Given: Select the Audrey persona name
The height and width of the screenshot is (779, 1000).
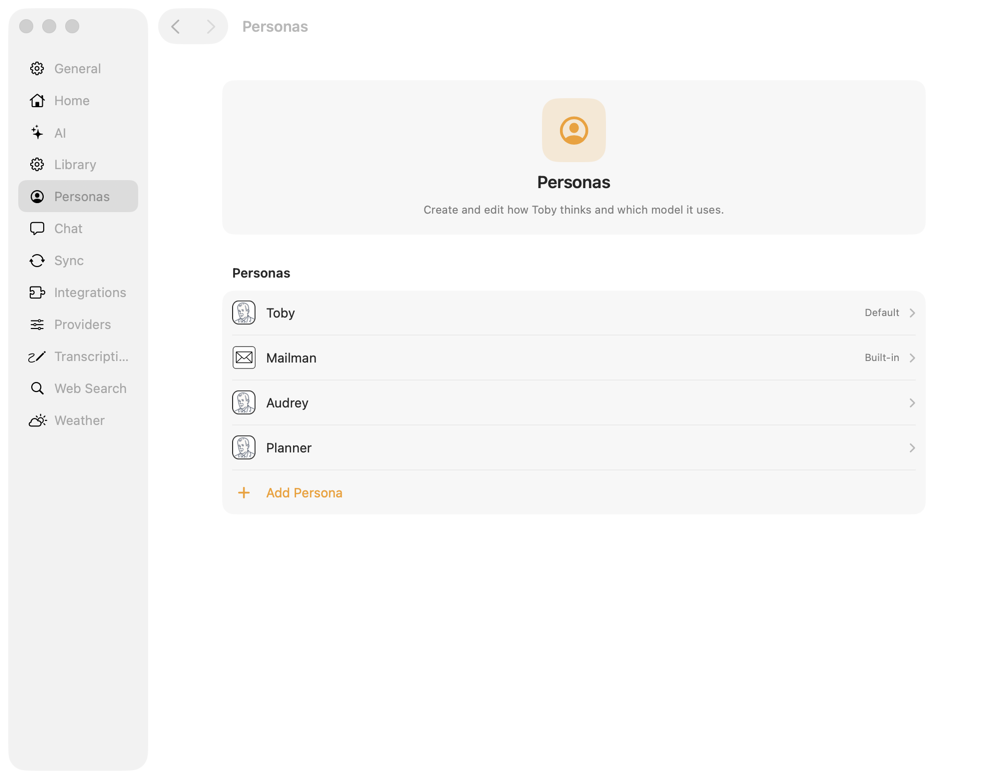Looking at the screenshot, I should click(x=287, y=403).
